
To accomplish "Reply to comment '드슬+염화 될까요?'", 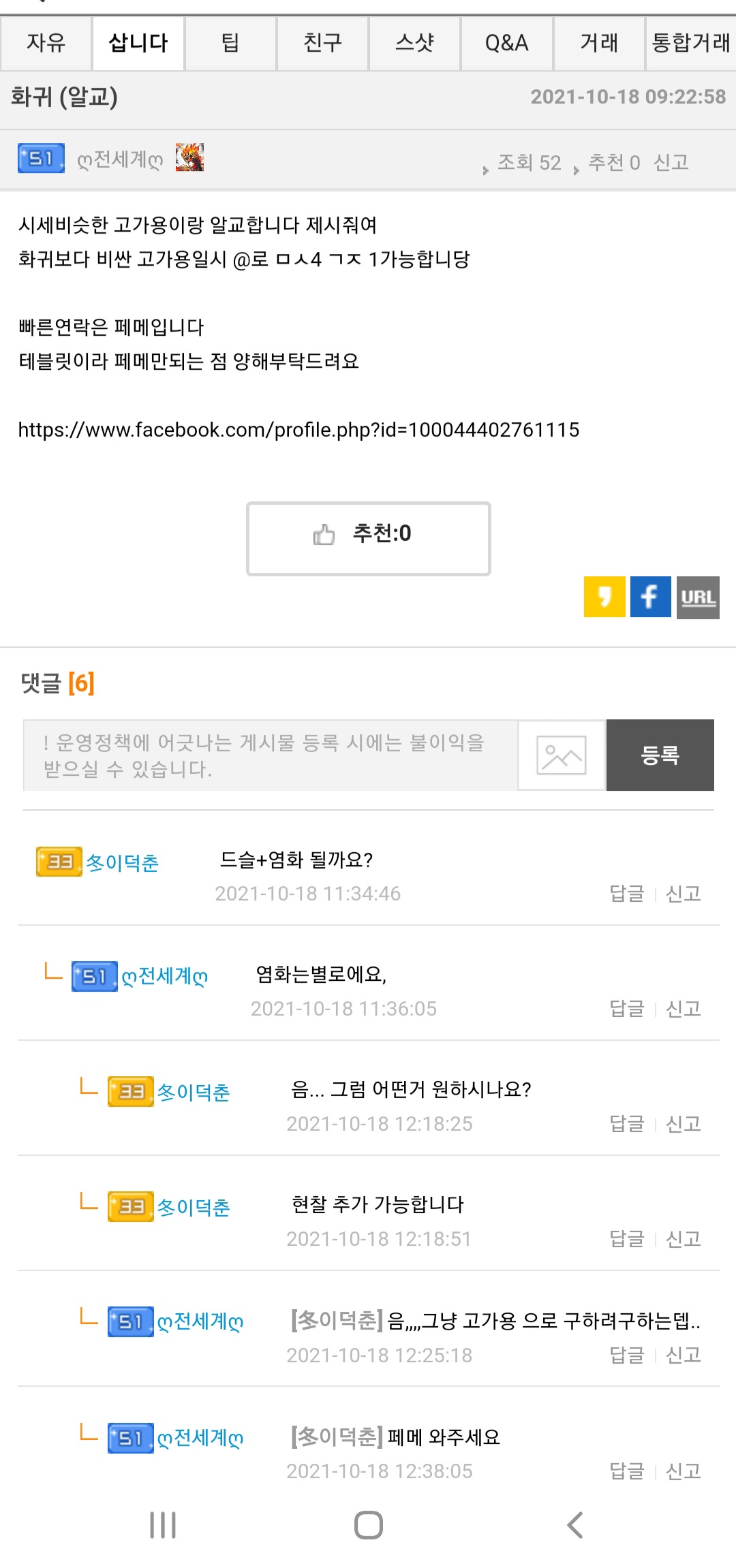I will [626, 893].
